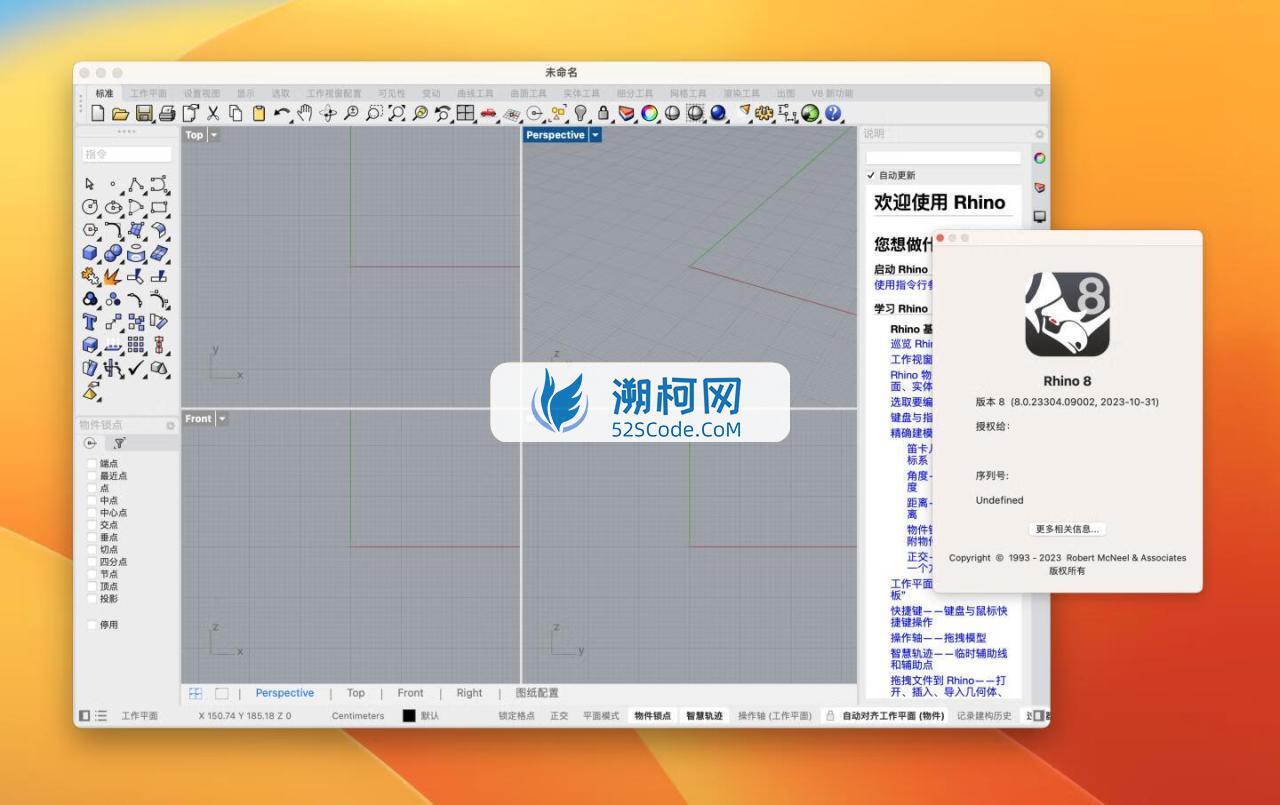Open the Top viewport dropdown arrow
Viewport: 1280px width, 805px height.
click(213, 135)
